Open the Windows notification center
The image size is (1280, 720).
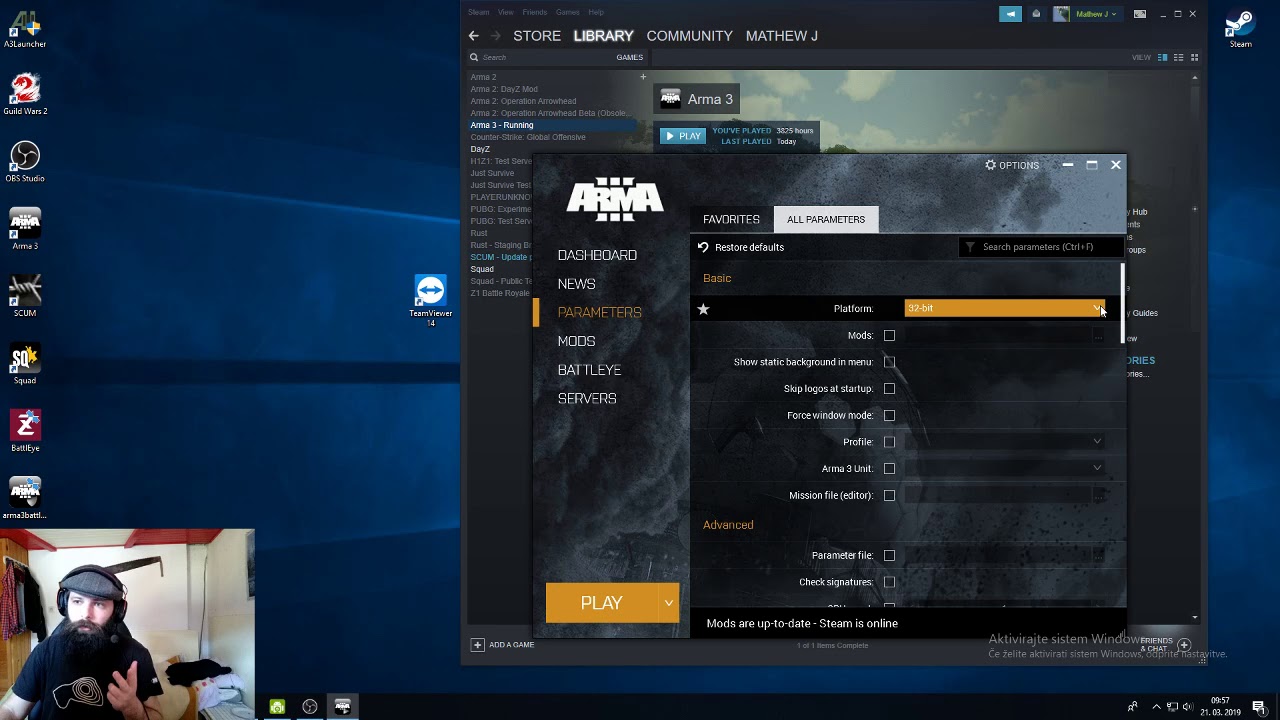1259,707
